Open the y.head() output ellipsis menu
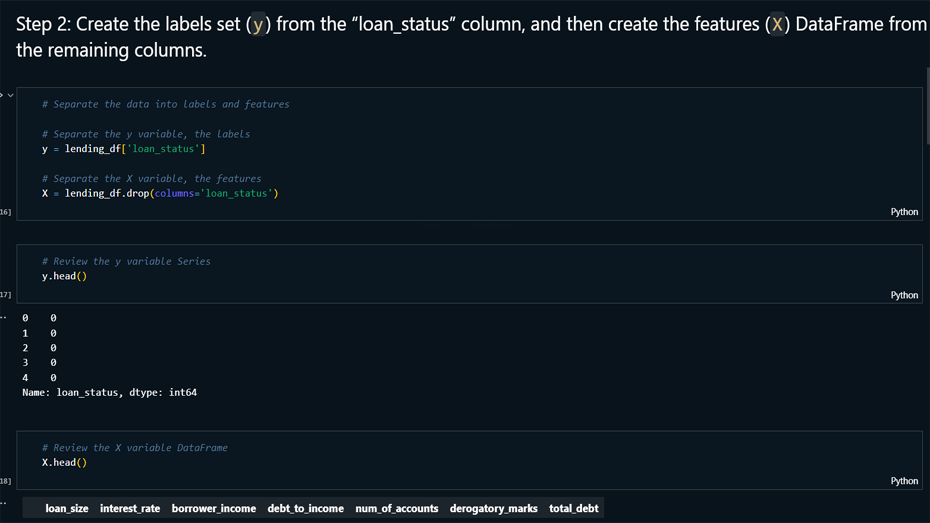 [x=3, y=318]
